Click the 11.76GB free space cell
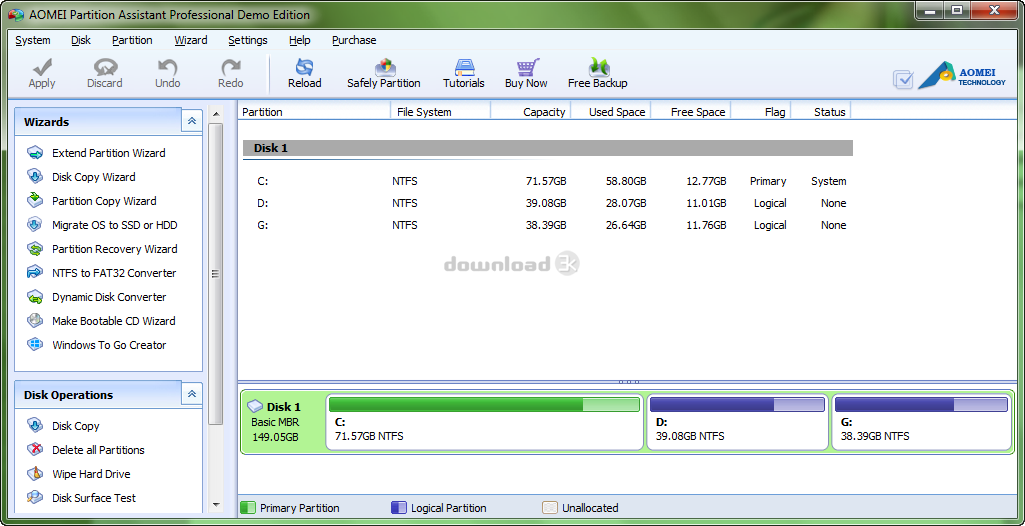The width and height of the screenshot is (1025, 526). point(706,225)
